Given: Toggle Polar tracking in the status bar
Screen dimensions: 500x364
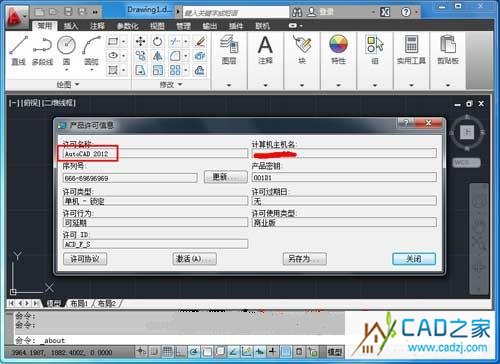Looking at the screenshot, I should 194,351.
